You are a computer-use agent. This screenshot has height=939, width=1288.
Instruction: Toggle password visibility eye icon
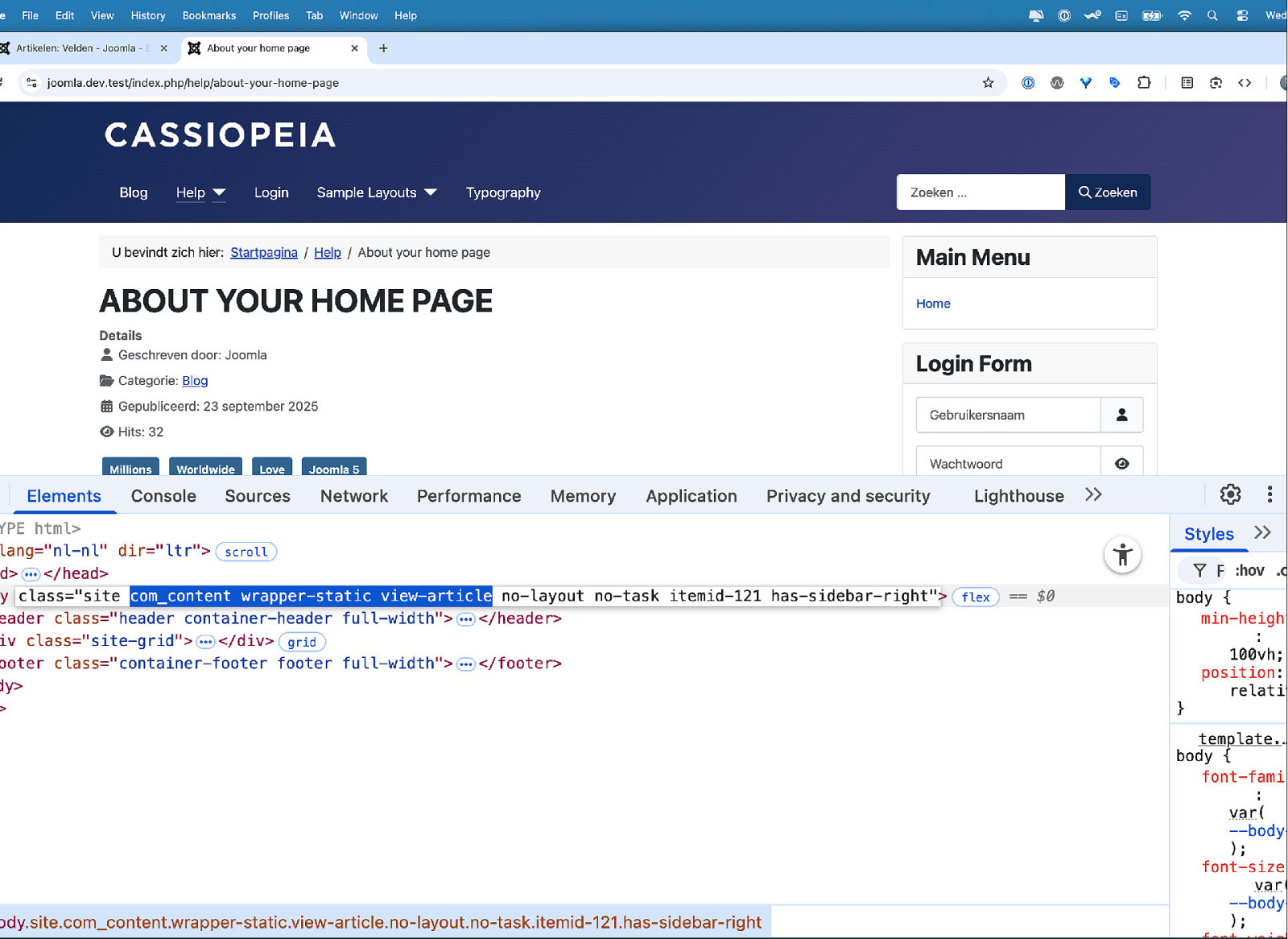click(x=1121, y=464)
